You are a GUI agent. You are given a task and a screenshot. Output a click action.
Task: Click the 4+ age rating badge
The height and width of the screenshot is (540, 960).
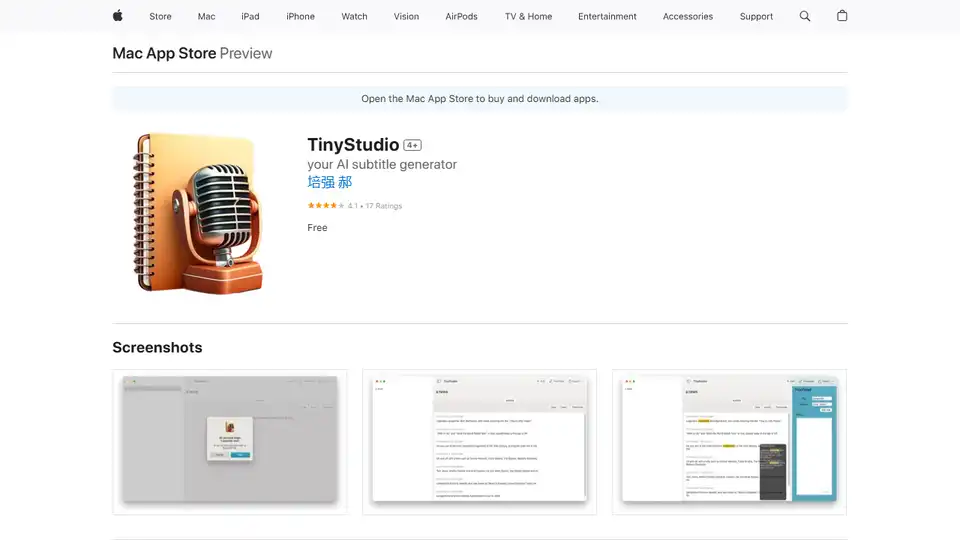coord(413,145)
